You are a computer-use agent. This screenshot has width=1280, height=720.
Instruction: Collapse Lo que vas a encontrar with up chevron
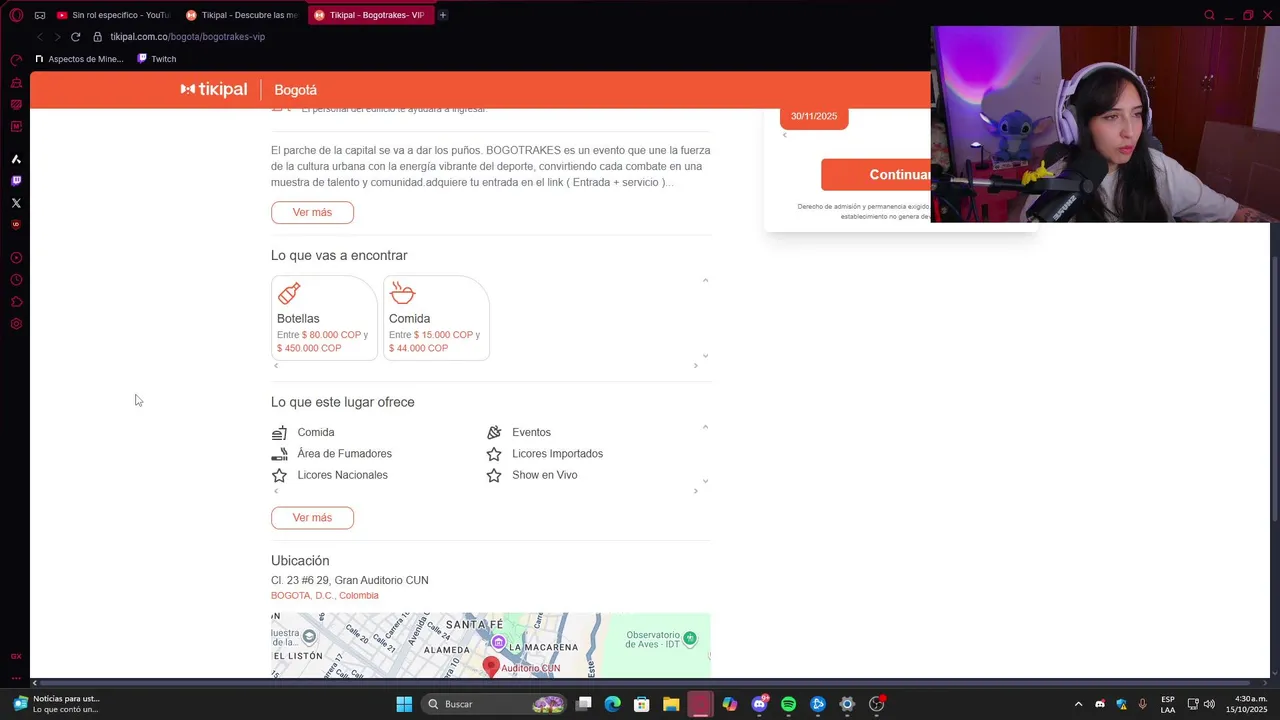coord(705,281)
